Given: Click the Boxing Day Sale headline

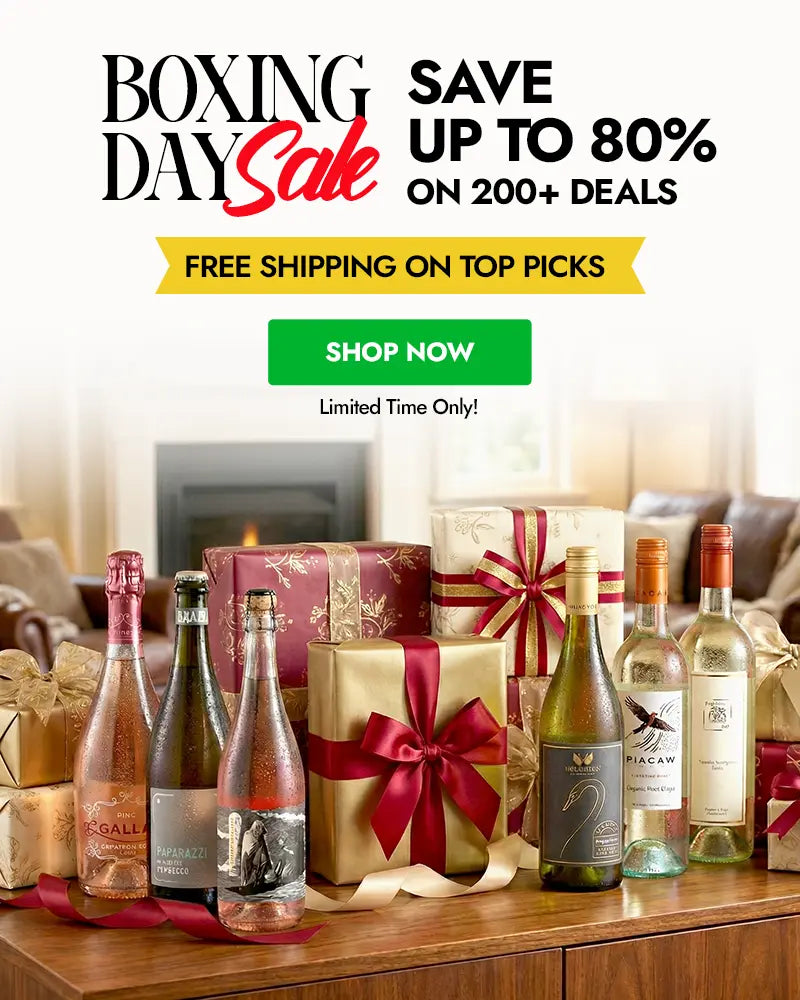Looking at the screenshot, I should tap(241, 134).
